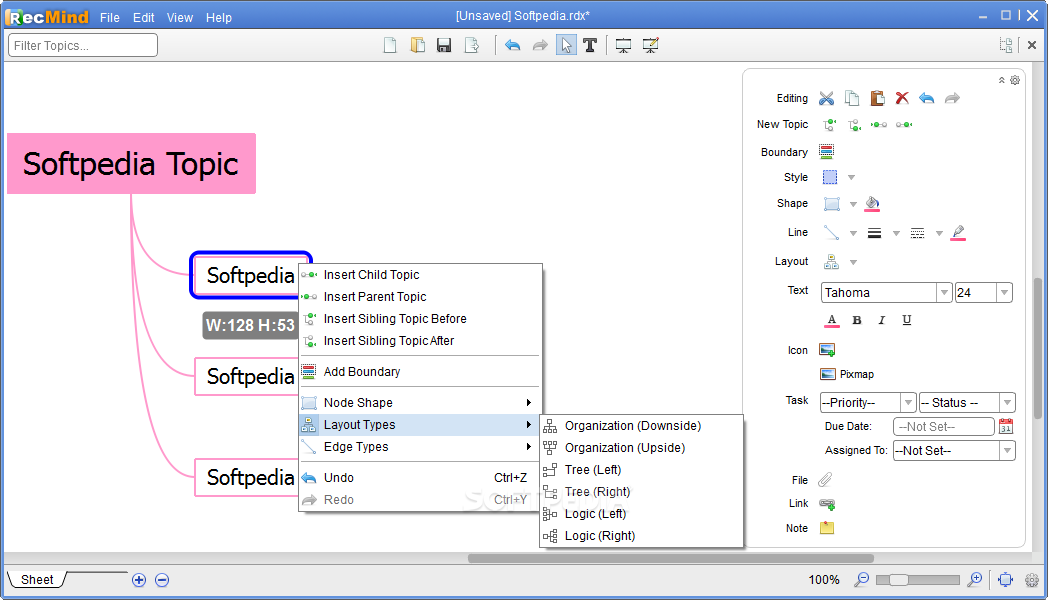Image resolution: width=1048 pixels, height=600 pixels.
Task: Attach a file with the paperclip icon
Action: point(825,480)
